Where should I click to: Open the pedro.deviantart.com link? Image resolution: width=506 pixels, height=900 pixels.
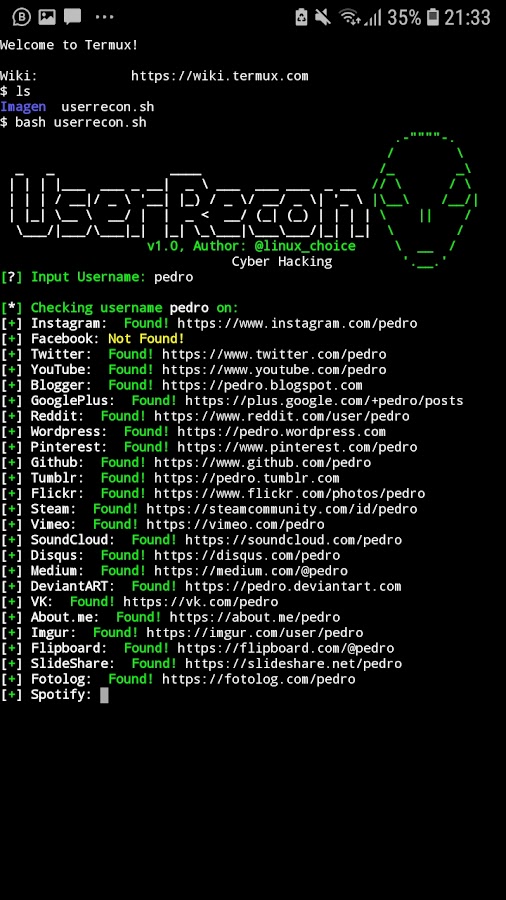293,586
